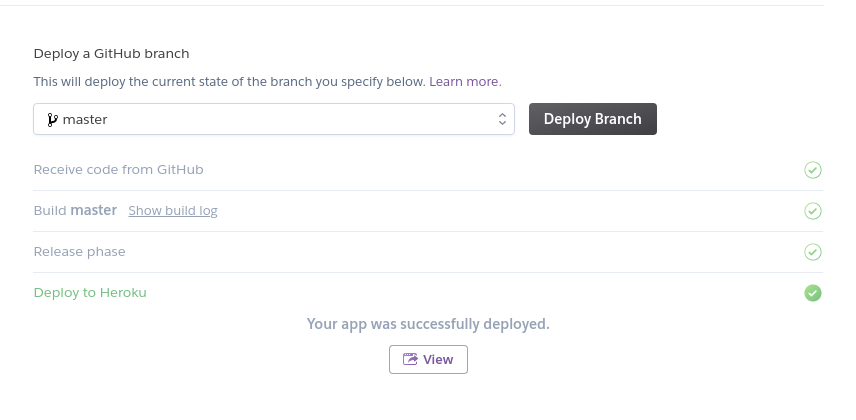Click the Deploy to Heroku green checkmark
The width and height of the screenshot is (856, 420).
[x=812, y=293]
